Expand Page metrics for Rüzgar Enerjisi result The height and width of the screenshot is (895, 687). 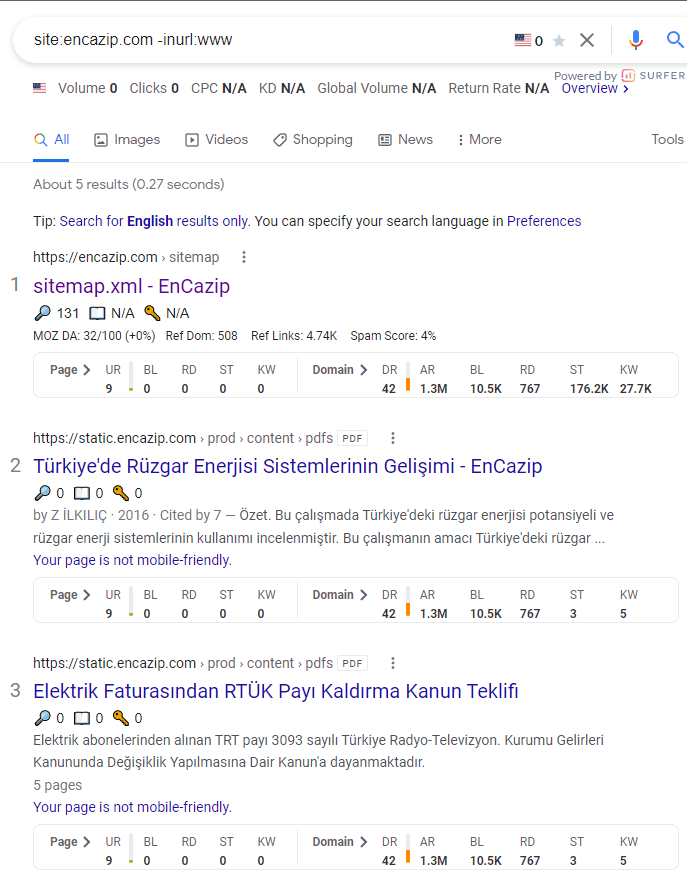[x=70, y=595]
